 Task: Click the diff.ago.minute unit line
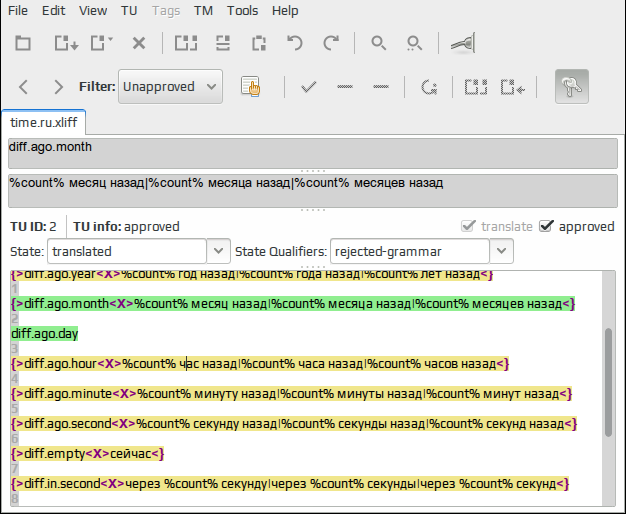coord(292,394)
